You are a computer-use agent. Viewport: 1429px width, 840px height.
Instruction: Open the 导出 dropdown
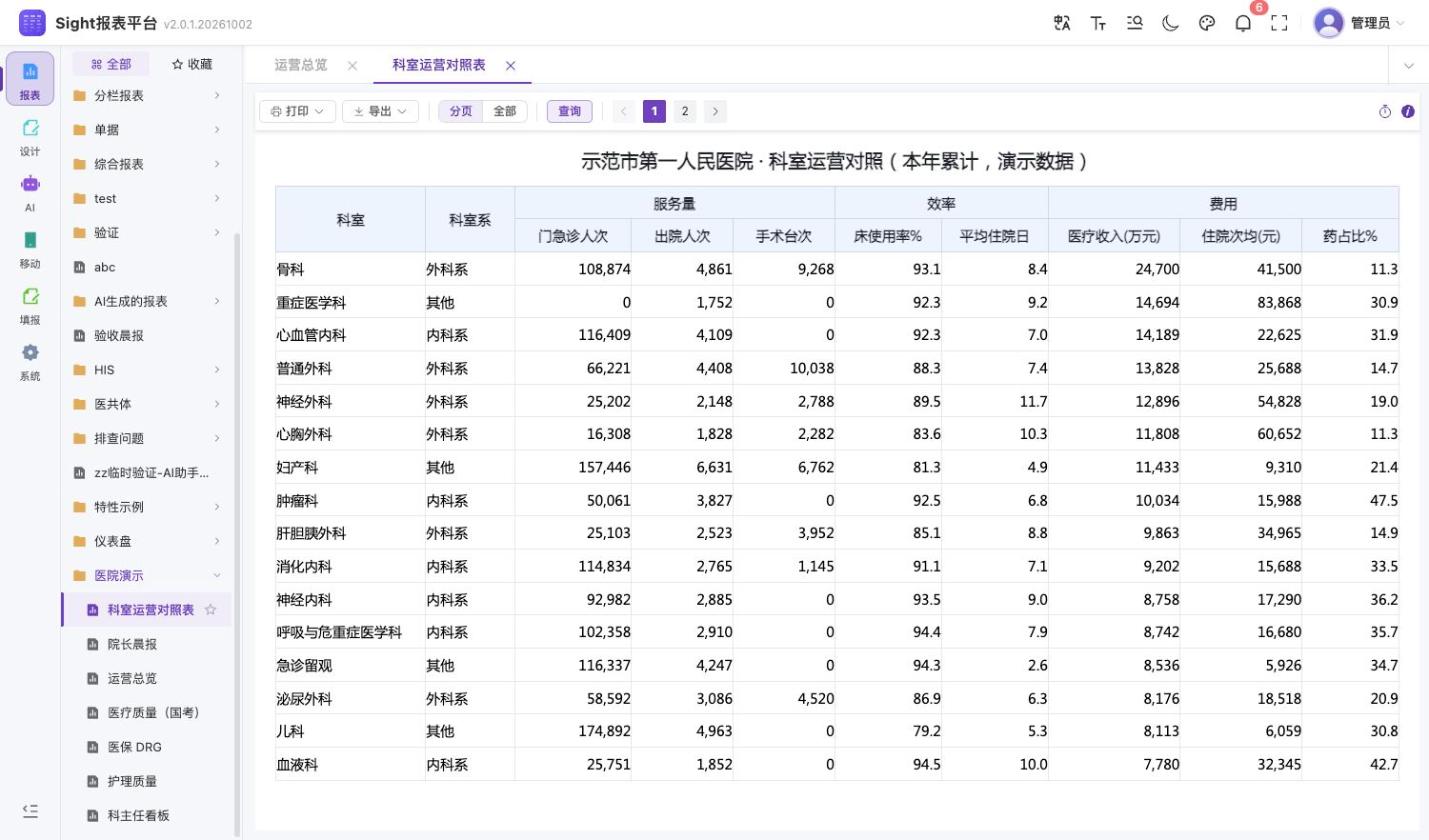point(380,111)
